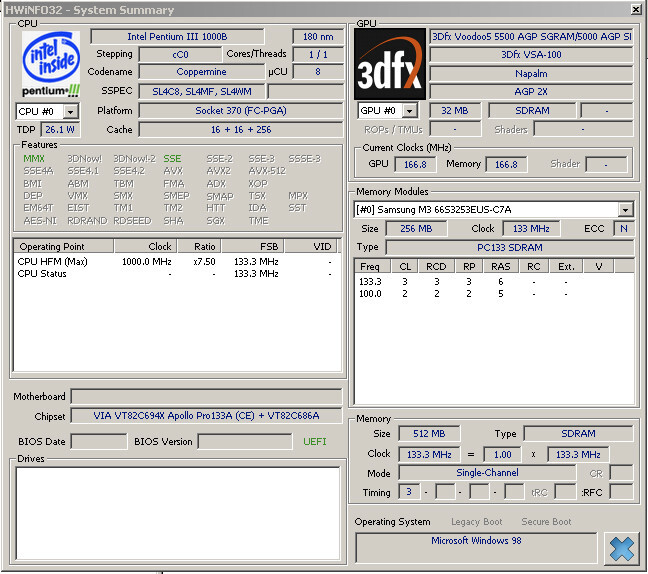Image resolution: width=648 pixels, height=574 pixels.
Task: Click the RCD column header
Action: click(x=436, y=267)
